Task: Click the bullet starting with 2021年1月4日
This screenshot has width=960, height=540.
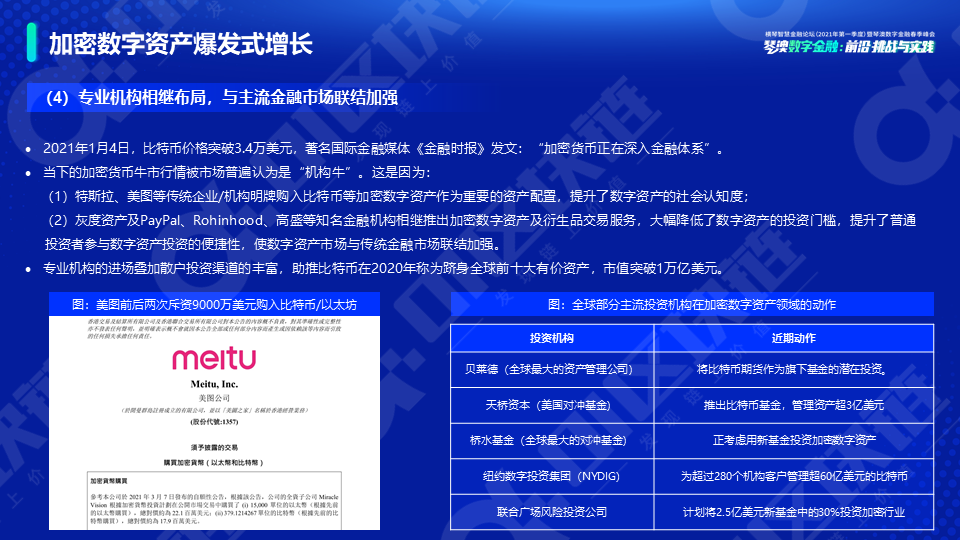Action: [x=383, y=148]
